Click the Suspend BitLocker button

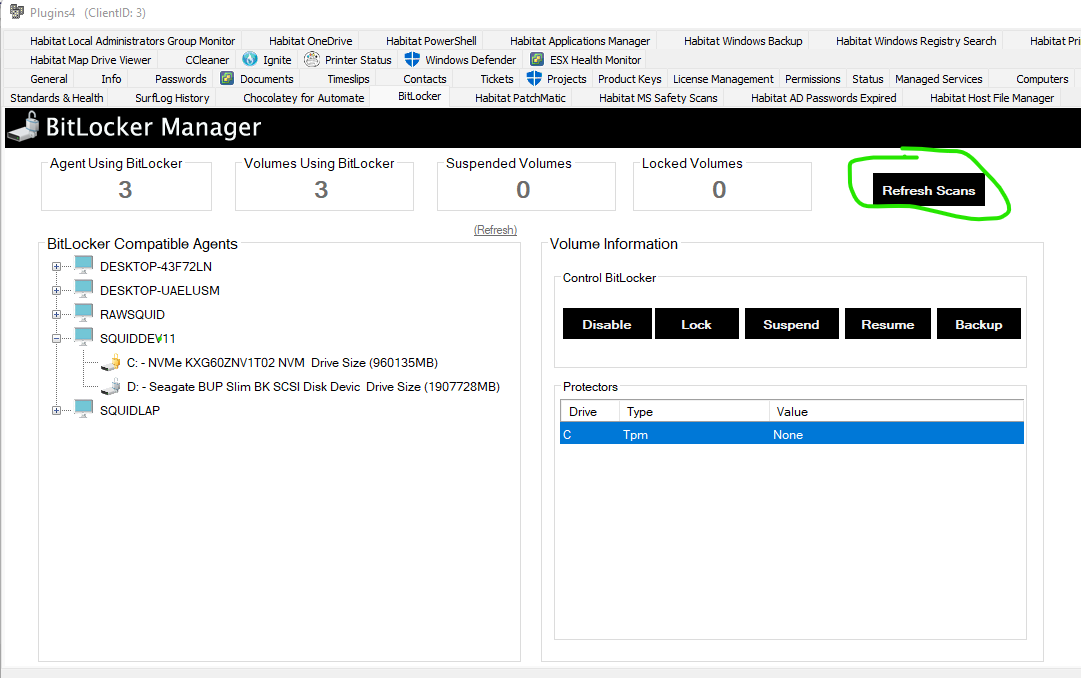pyautogui.click(x=791, y=323)
